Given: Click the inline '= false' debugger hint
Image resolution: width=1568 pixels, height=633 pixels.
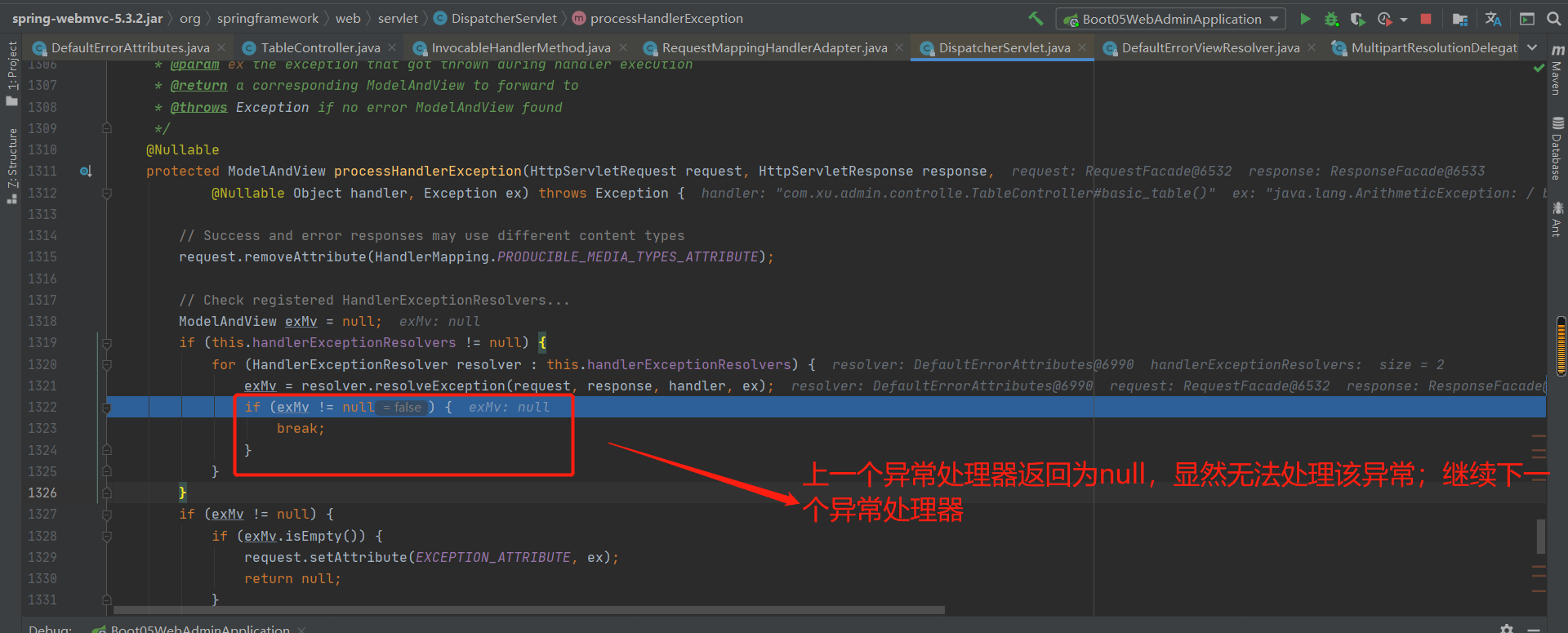Looking at the screenshot, I should tap(403, 408).
